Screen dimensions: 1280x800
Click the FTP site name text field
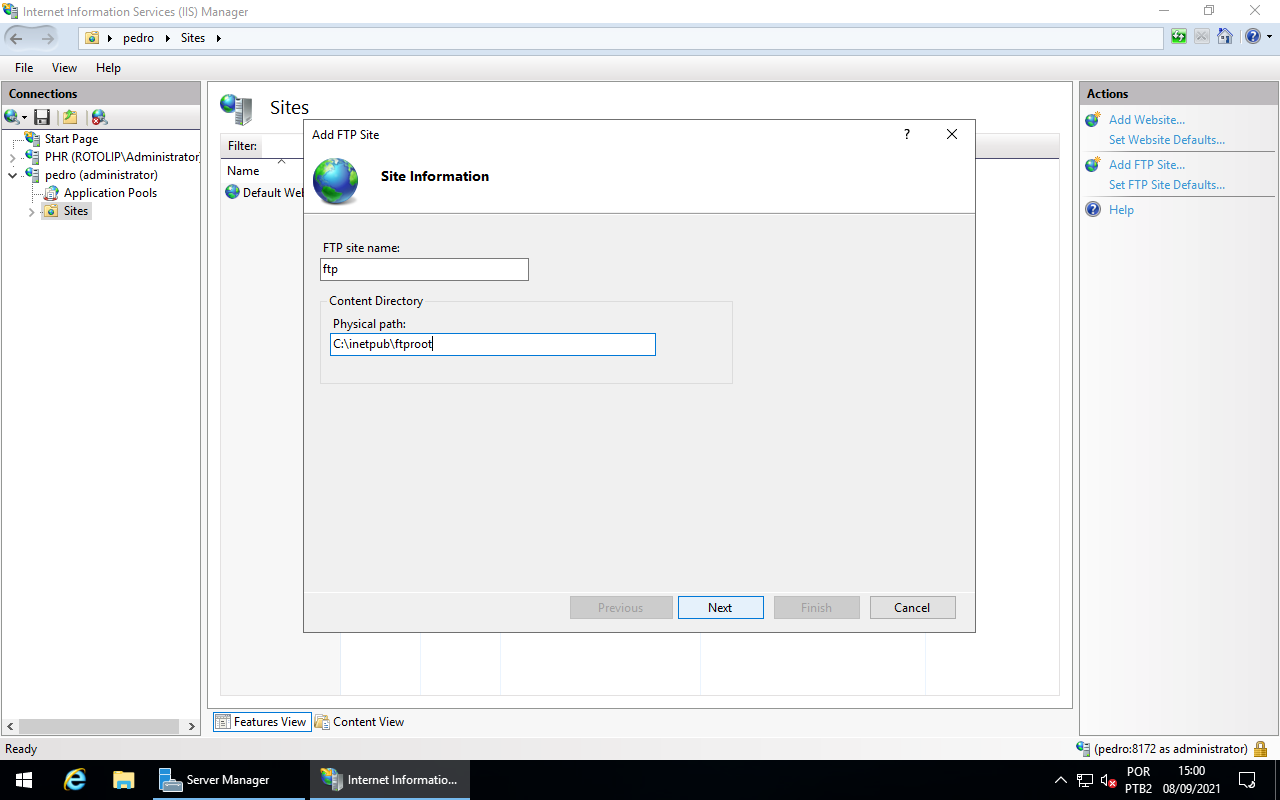click(424, 270)
